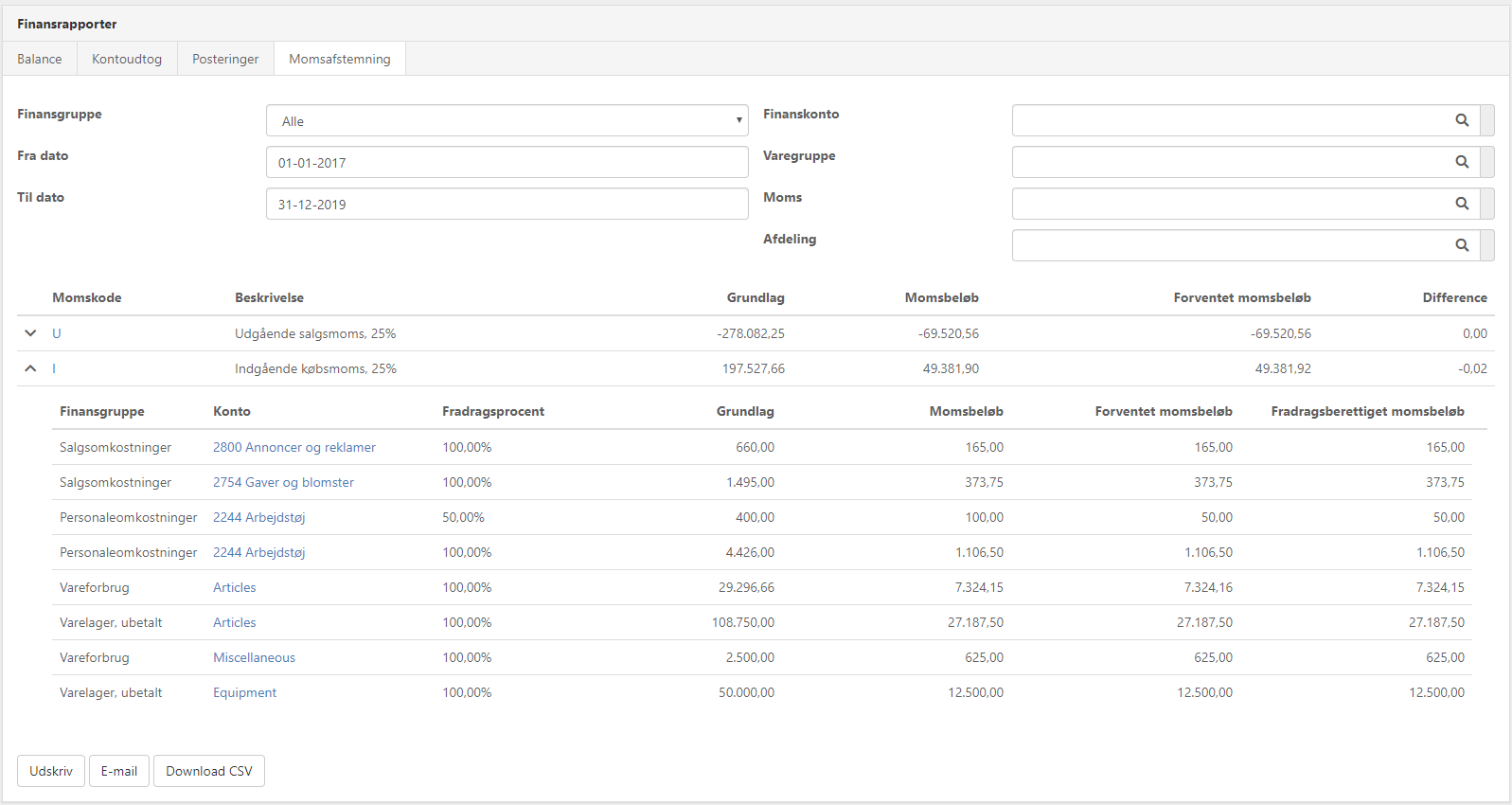
Task: Expand the U Udgående salgsmoms row
Action: pyautogui.click(x=30, y=333)
